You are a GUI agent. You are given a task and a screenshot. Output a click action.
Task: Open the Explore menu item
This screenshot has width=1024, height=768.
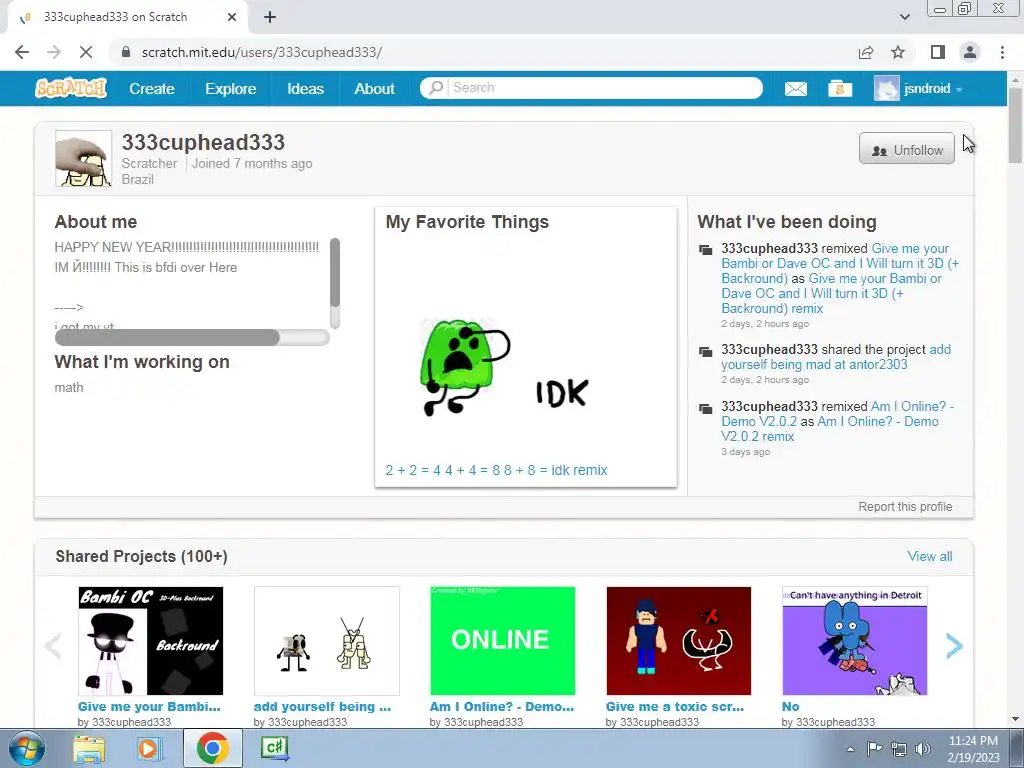(x=231, y=89)
